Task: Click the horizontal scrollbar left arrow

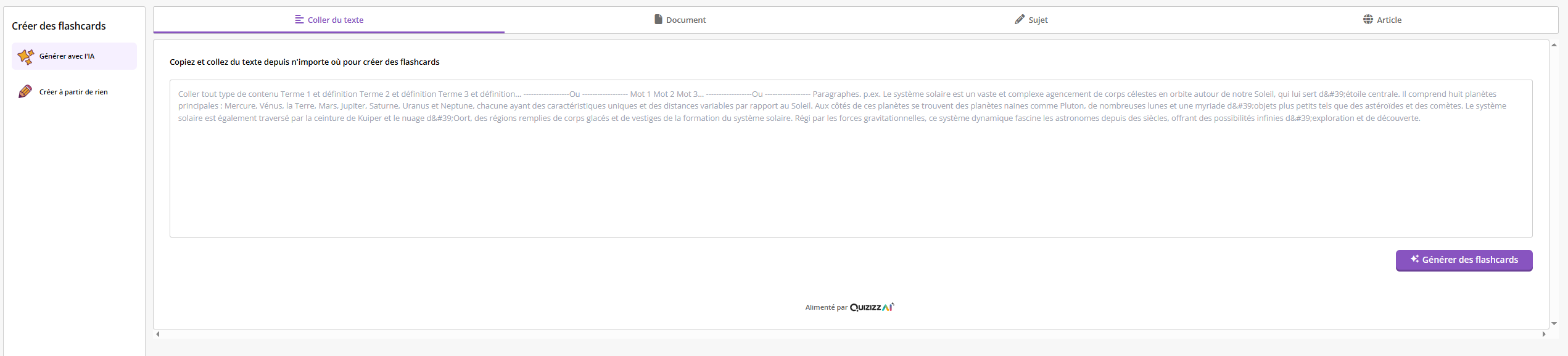Action: [158, 334]
